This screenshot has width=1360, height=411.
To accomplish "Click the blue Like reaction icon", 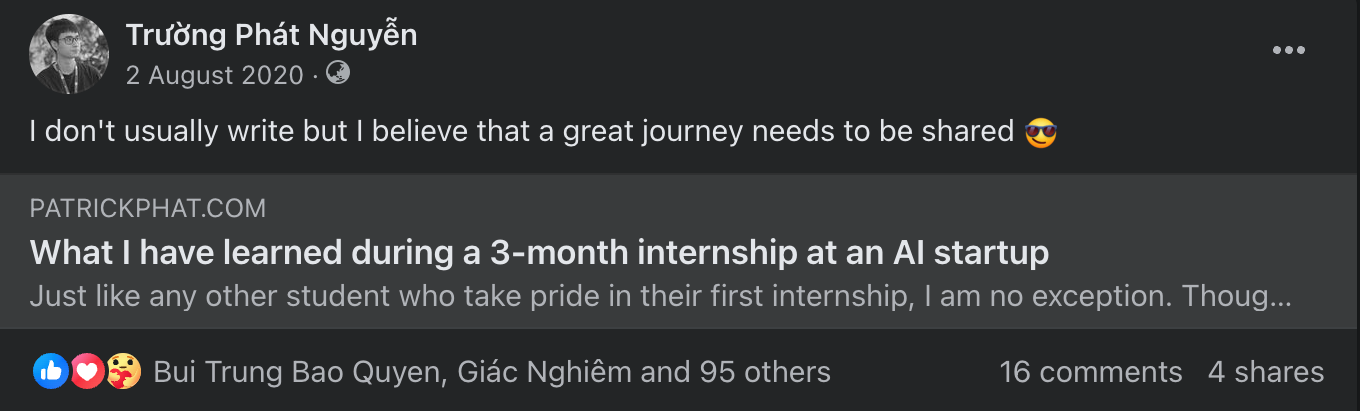I will point(50,372).
